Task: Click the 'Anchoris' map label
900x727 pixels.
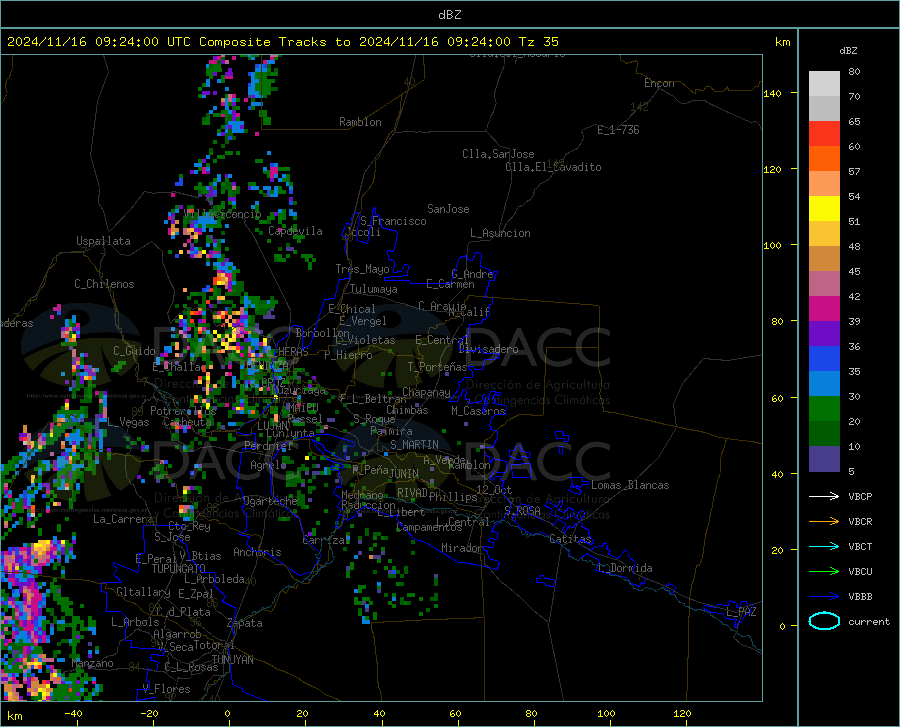Action: click(x=257, y=552)
